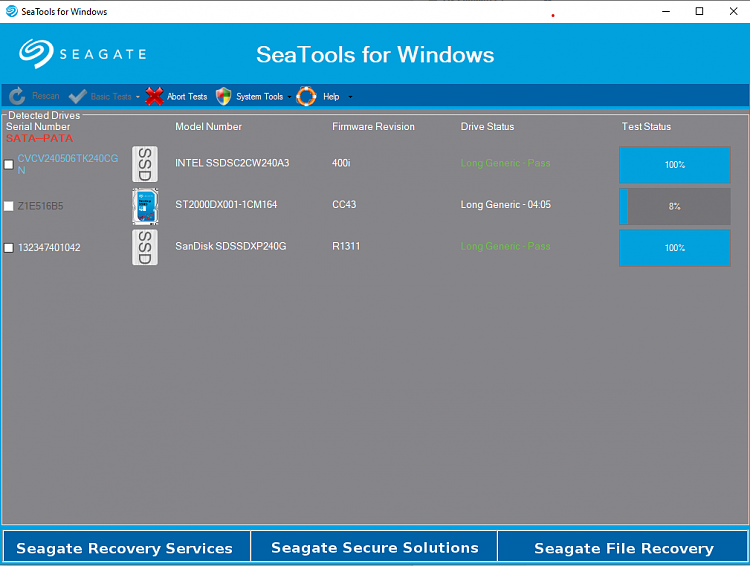This screenshot has width=750, height=566.
Task: Click the Serial Number column header
Action: click(38, 127)
